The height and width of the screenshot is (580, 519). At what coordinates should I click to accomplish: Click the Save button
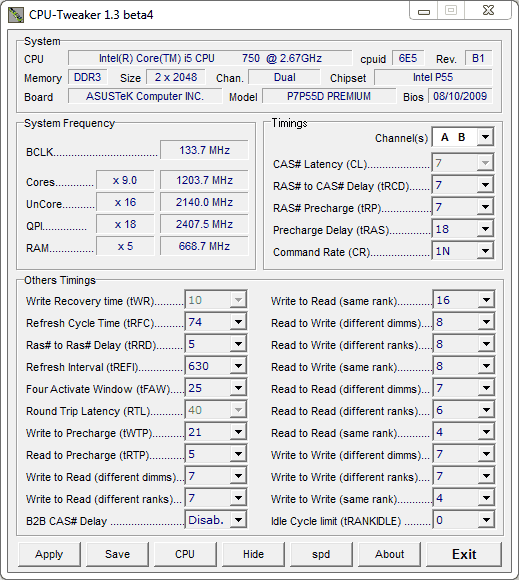tap(117, 554)
